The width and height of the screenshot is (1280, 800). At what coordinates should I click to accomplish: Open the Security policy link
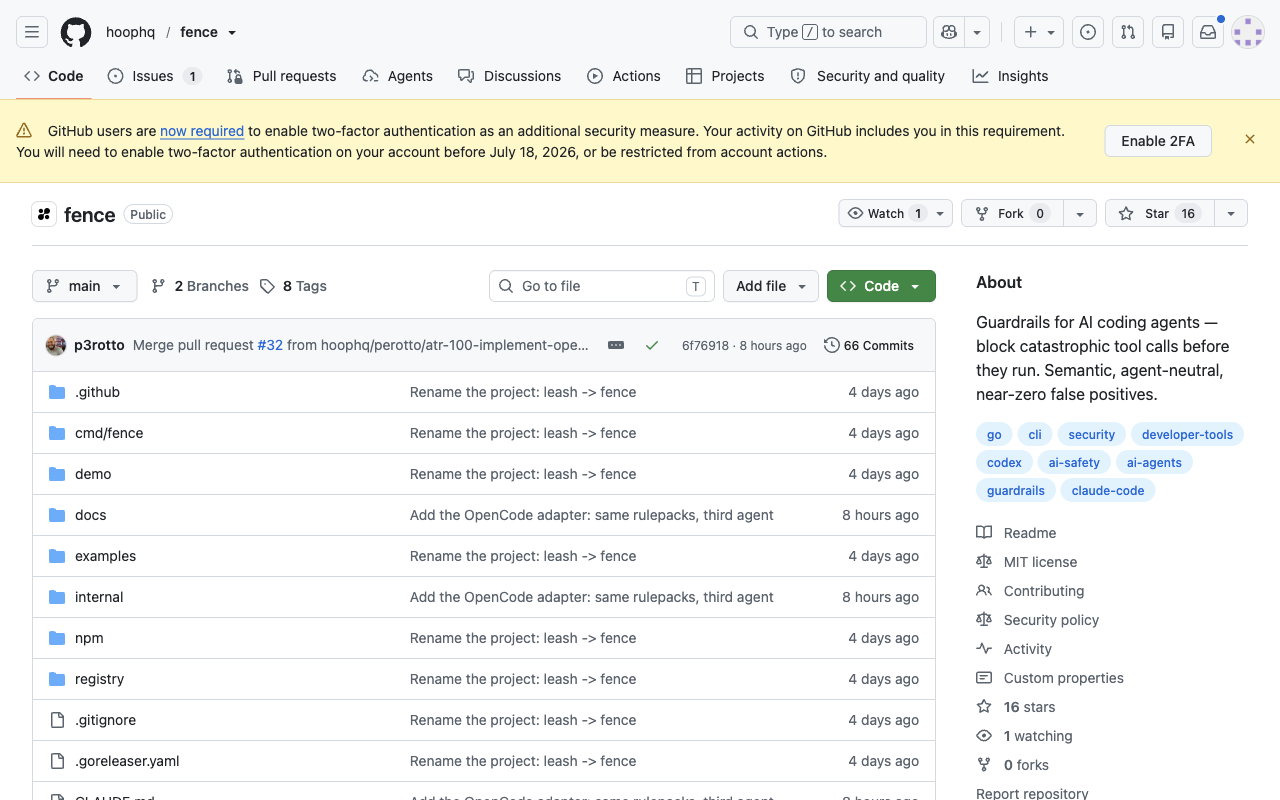pyautogui.click(x=1051, y=620)
